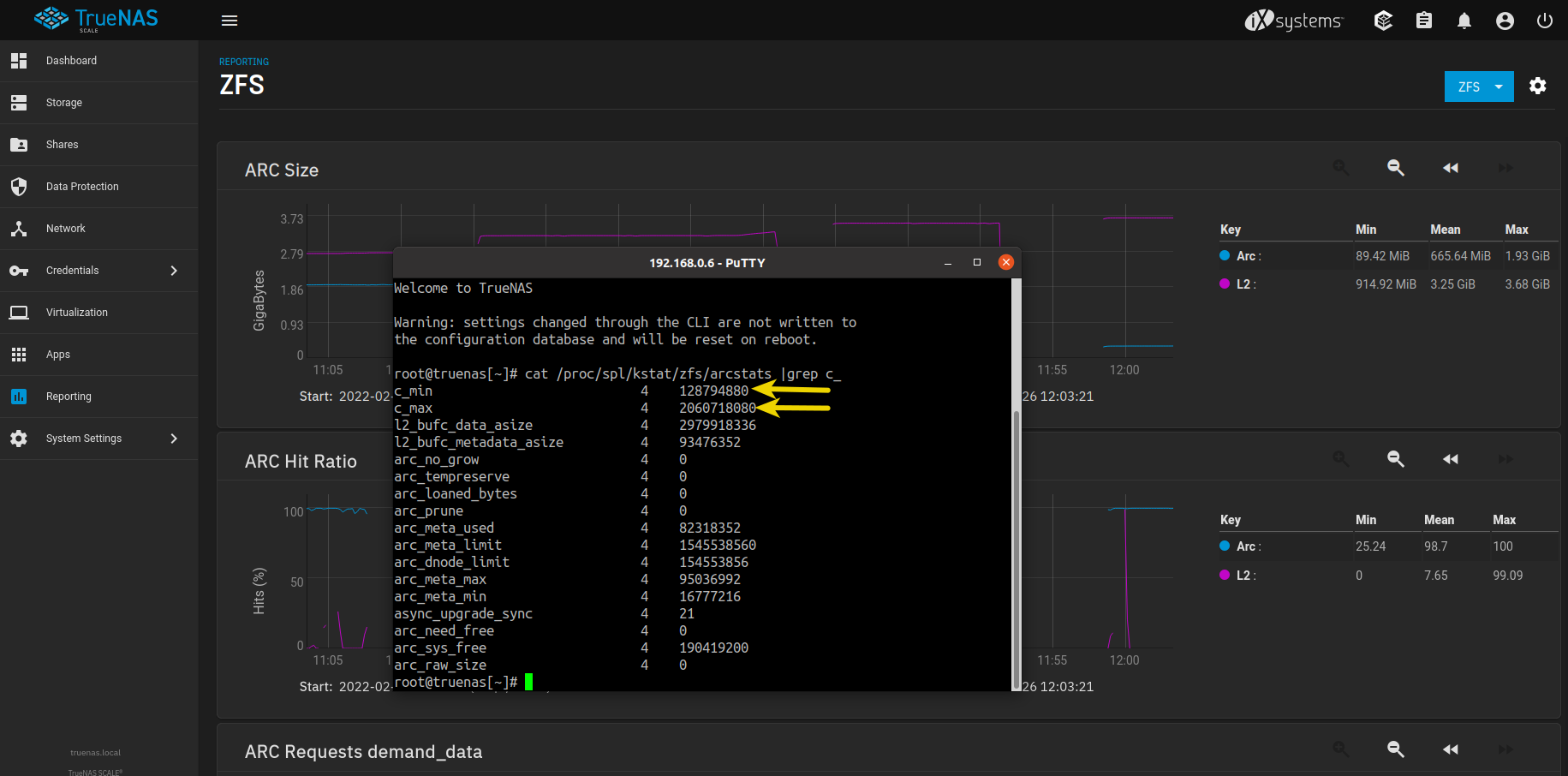The height and width of the screenshot is (776, 1568).
Task: Open Storage in the sidebar
Action: coord(99,103)
